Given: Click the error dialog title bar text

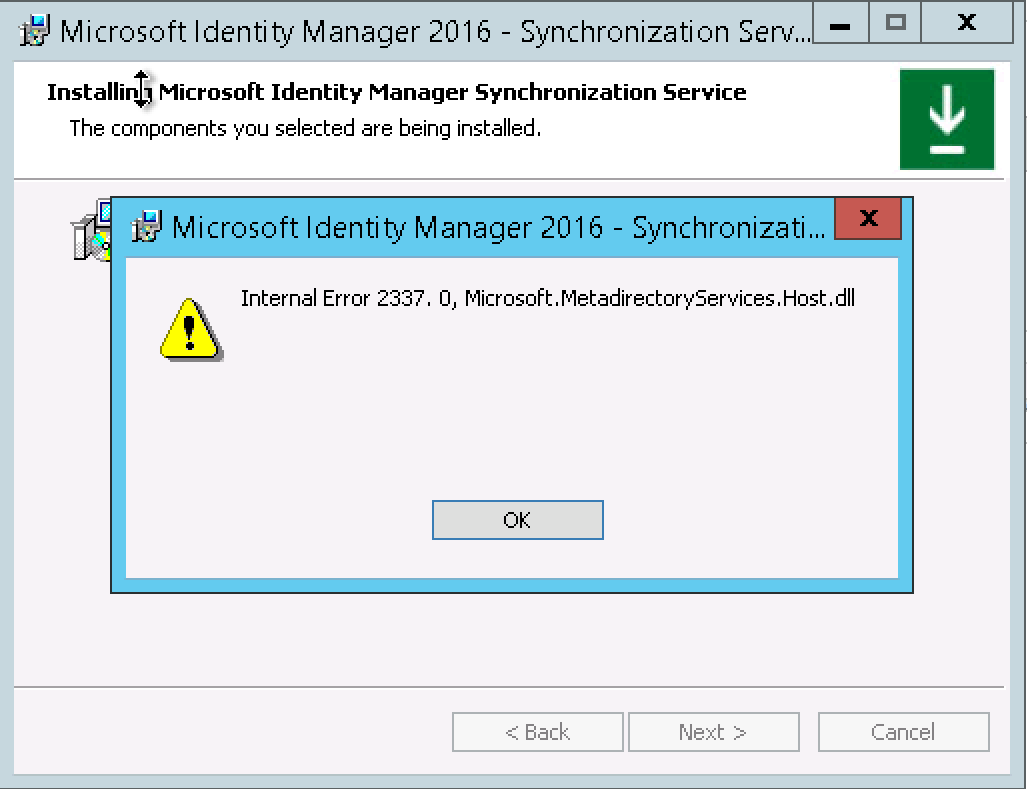Looking at the screenshot, I should point(498,228).
